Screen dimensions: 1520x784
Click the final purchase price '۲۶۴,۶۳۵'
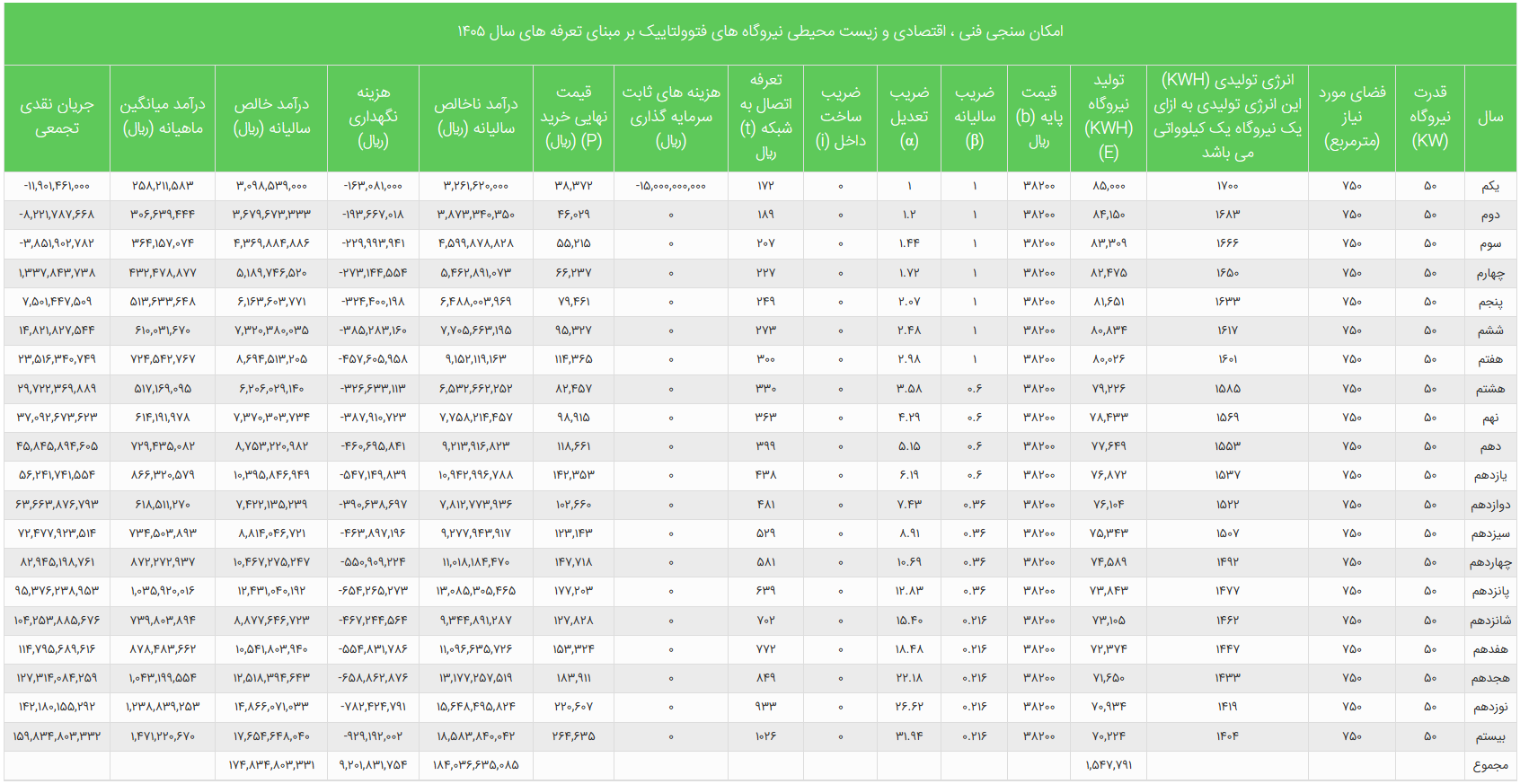coord(573,736)
